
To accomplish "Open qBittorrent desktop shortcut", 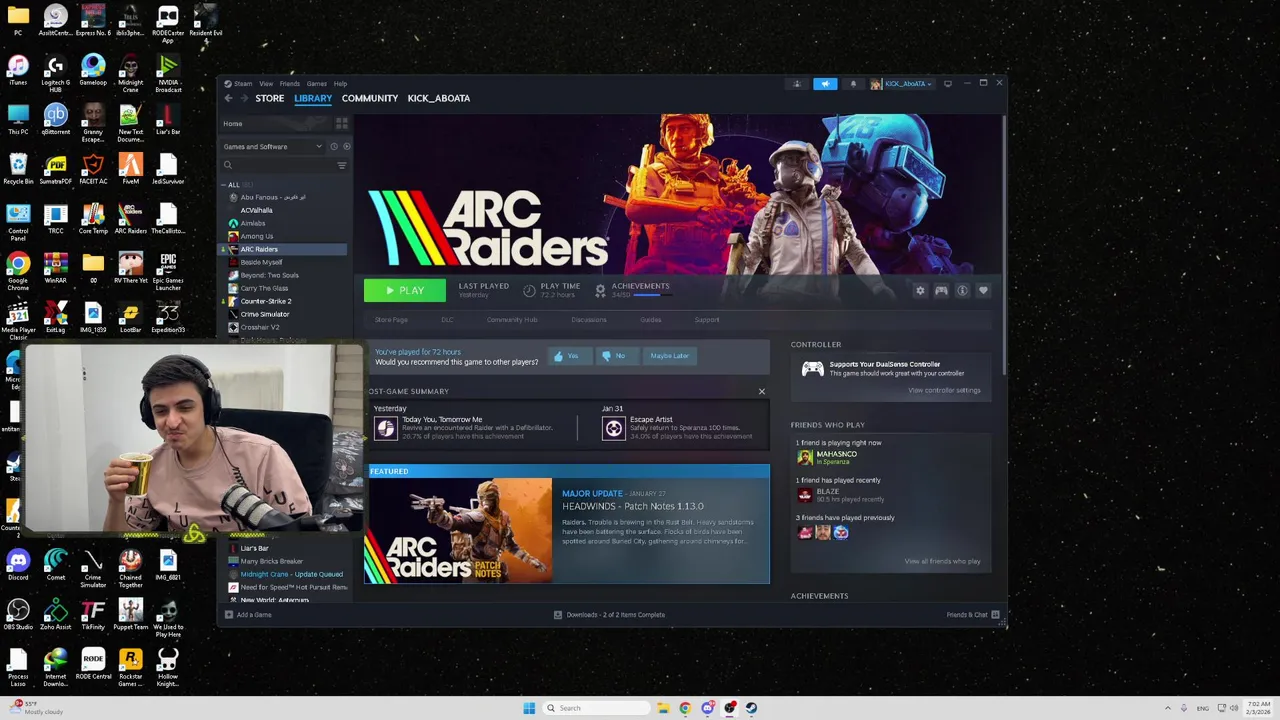I will tap(55, 120).
